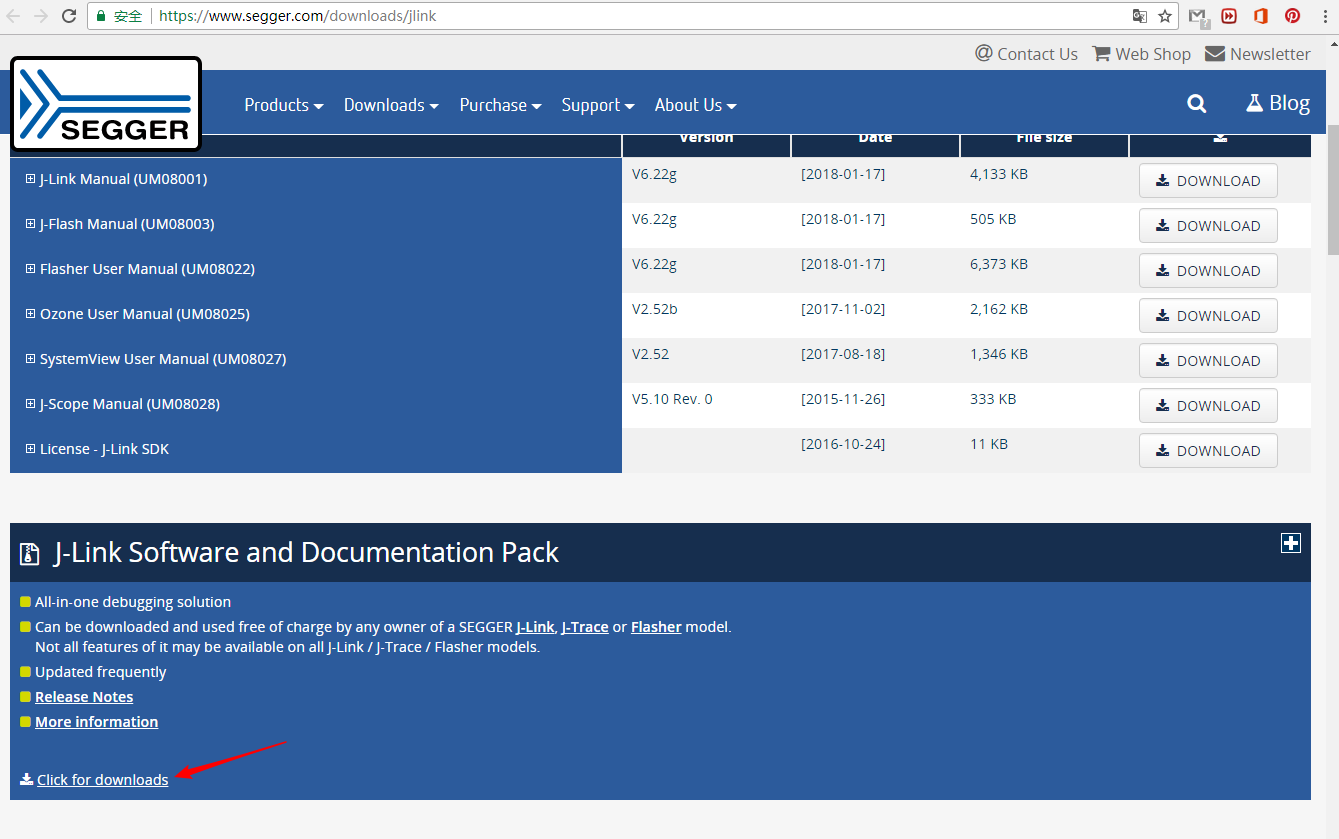Expand the SystemView User Manual (UM08027) row
This screenshot has height=839, width=1339.
[x=31, y=359]
